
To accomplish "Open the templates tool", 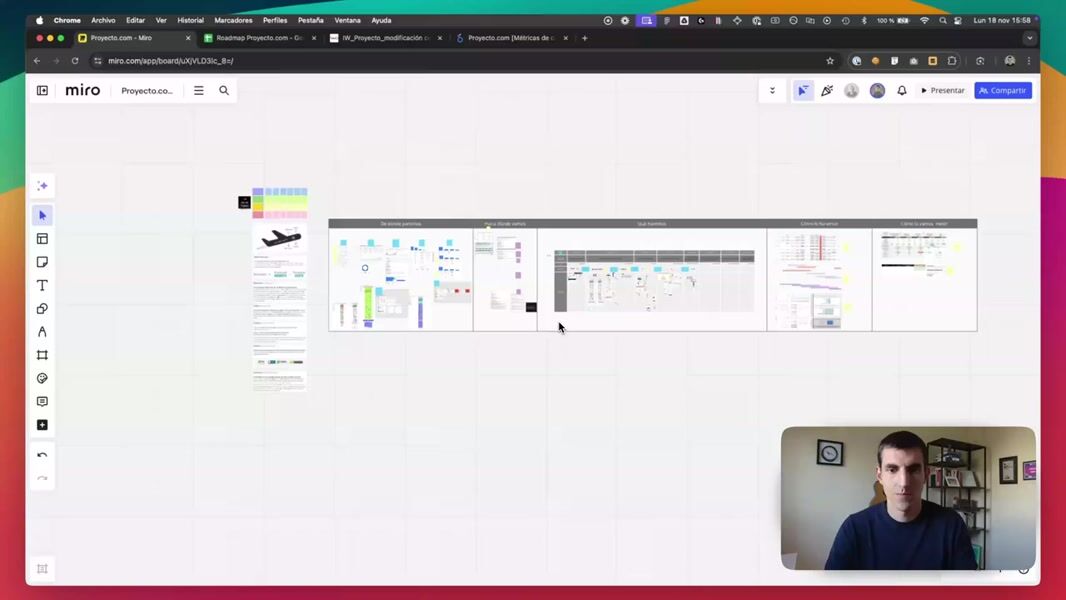I will coord(42,239).
